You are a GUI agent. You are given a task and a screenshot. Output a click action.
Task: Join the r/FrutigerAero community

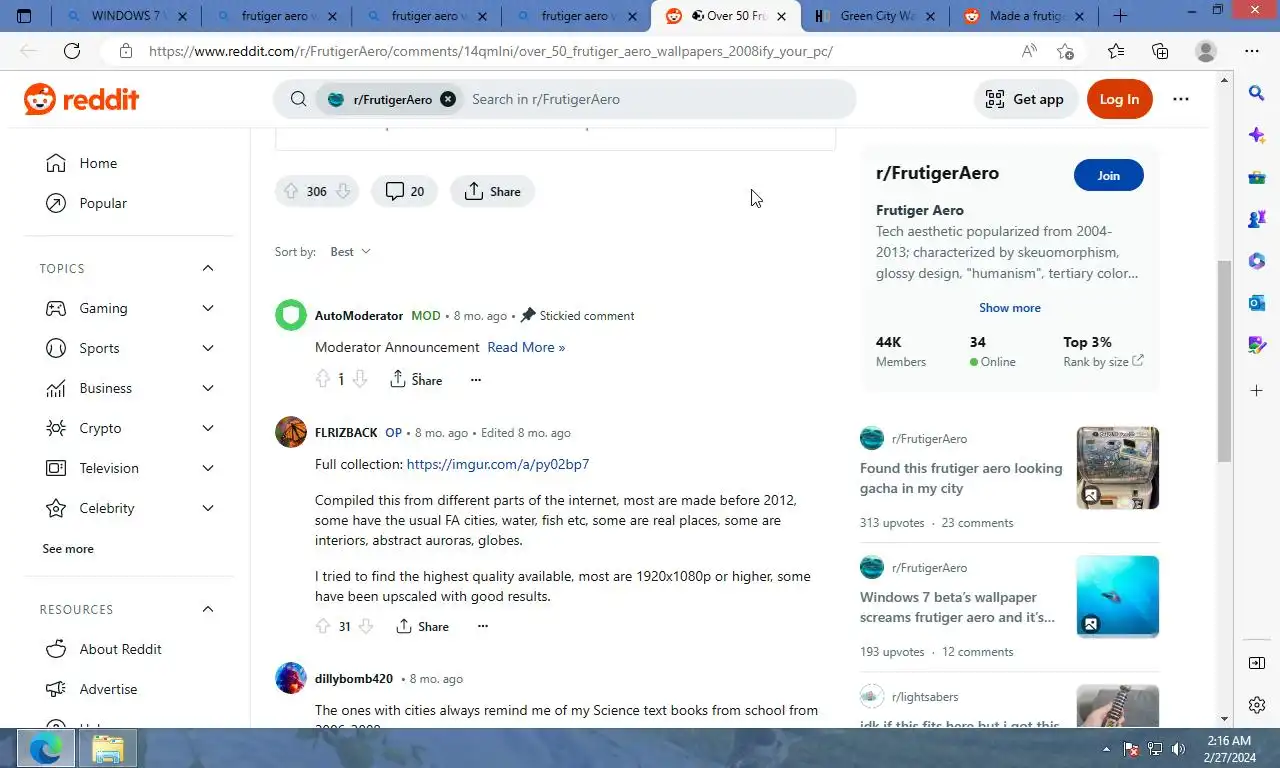pos(1109,175)
